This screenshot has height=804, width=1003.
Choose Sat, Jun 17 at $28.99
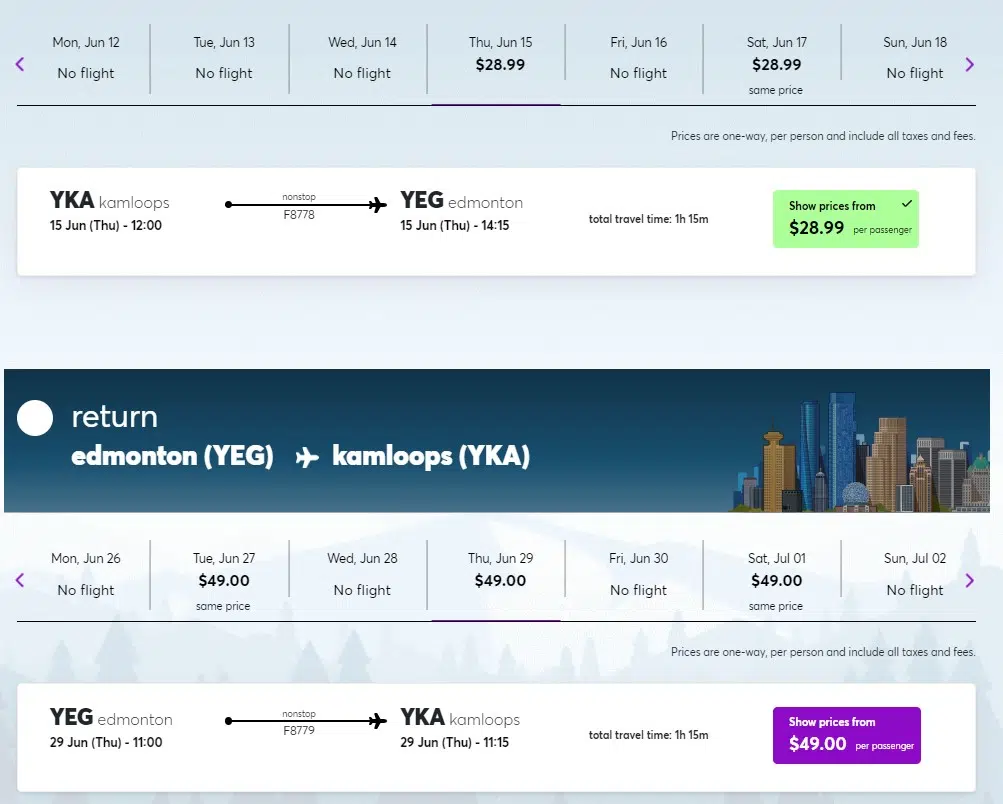point(776,64)
